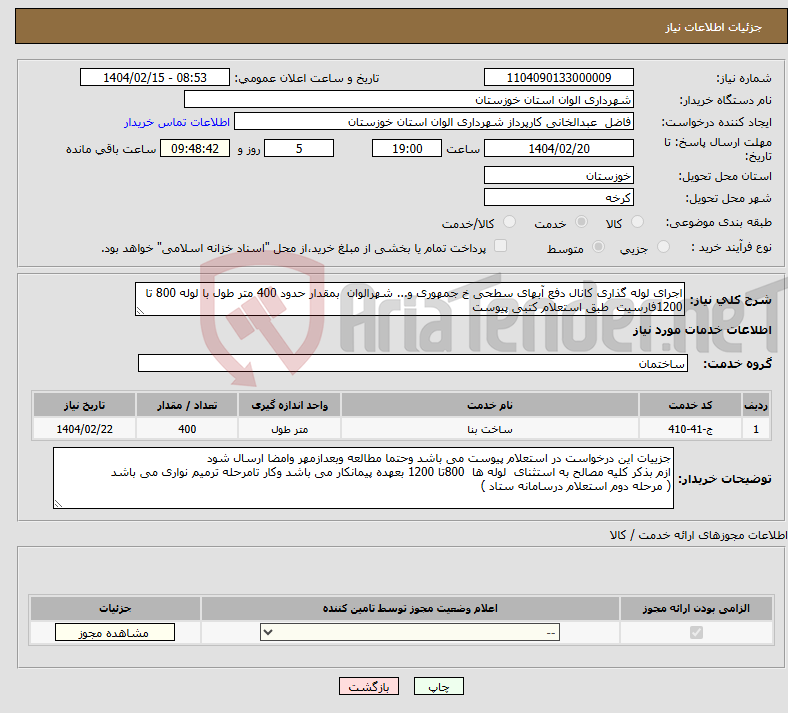Click the buyer organization name field
The height and width of the screenshot is (713, 788).
click(x=409, y=99)
